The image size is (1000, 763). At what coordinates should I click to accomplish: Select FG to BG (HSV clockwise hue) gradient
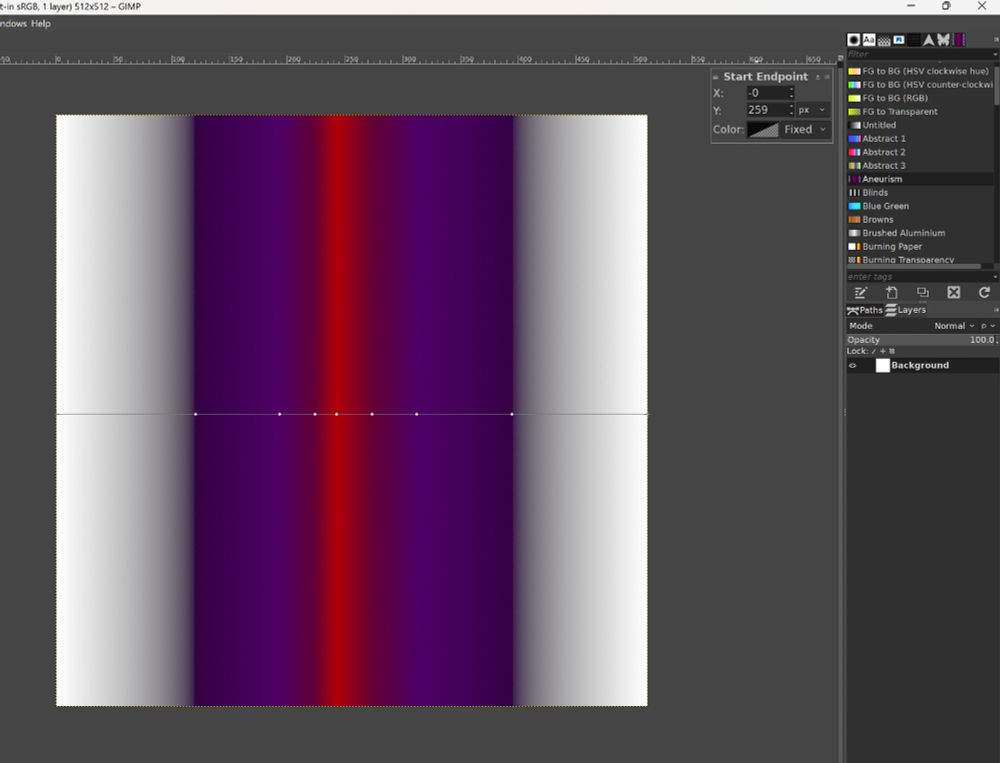coord(919,71)
